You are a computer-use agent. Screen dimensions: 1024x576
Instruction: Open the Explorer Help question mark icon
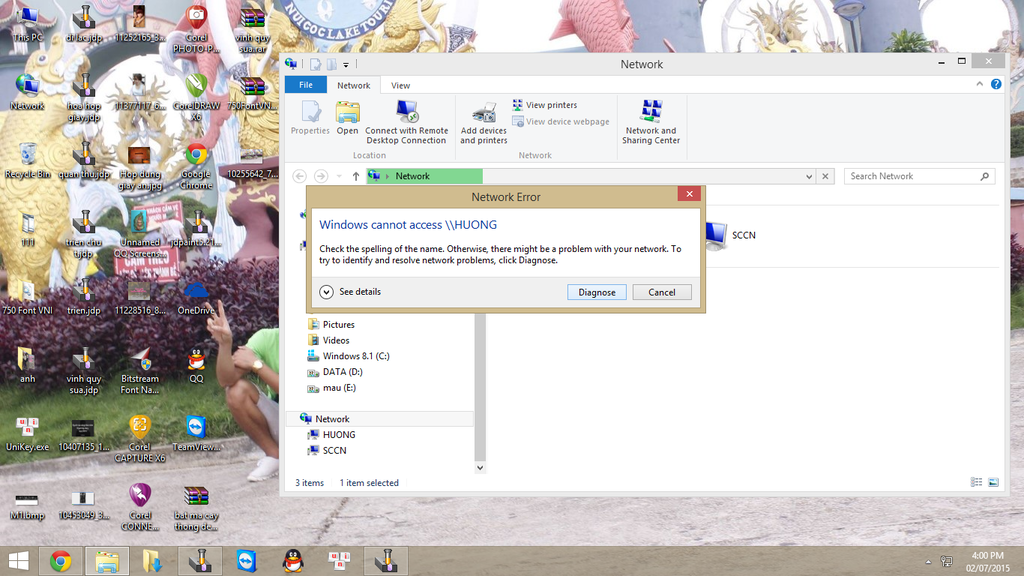coord(996,85)
